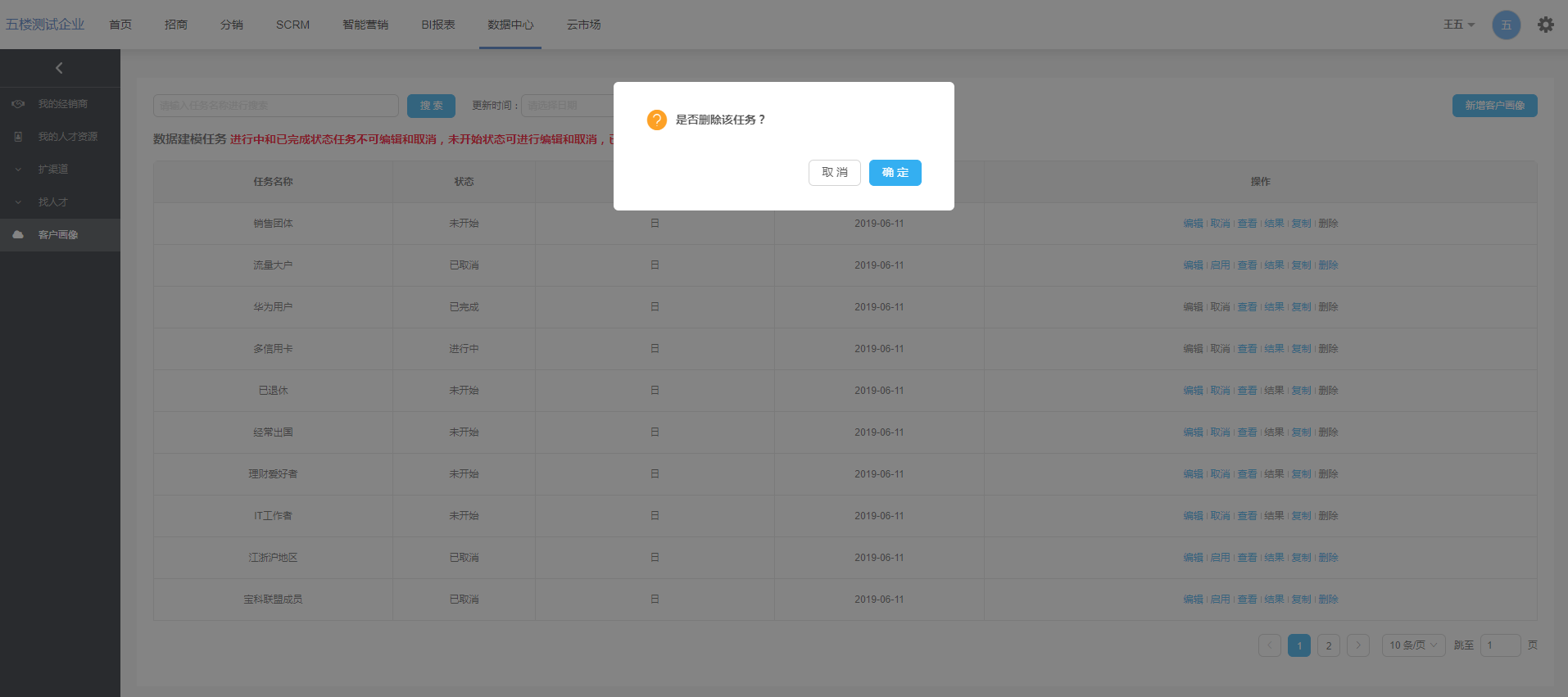Open the SCRM menu item
Screen dimensions: 1568x697
[292, 25]
